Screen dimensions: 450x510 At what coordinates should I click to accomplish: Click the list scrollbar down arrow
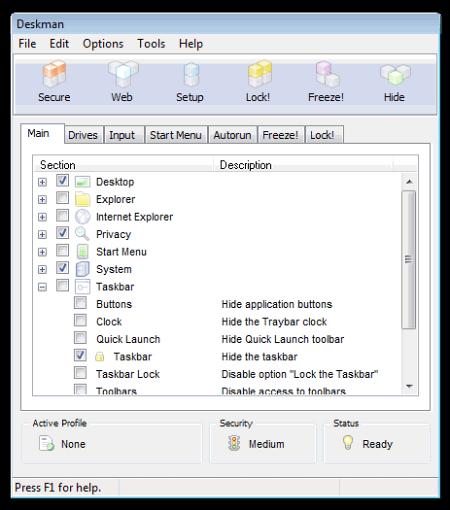pyautogui.click(x=409, y=386)
